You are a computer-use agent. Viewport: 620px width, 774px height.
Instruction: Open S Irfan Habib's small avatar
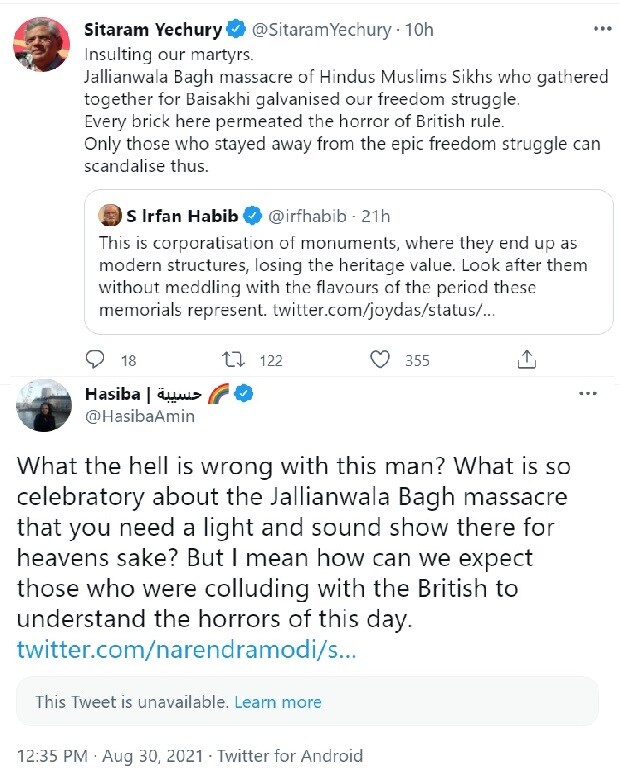pos(110,215)
